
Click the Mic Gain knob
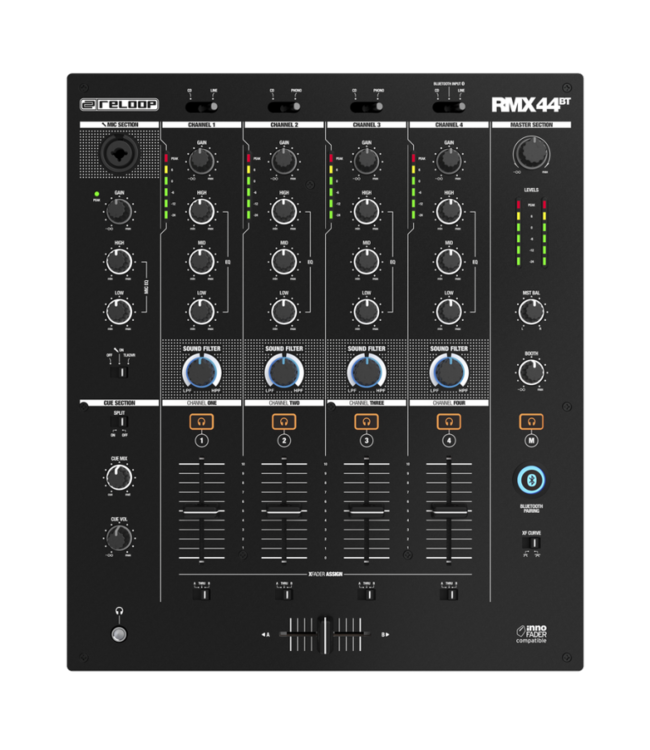[119, 211]
